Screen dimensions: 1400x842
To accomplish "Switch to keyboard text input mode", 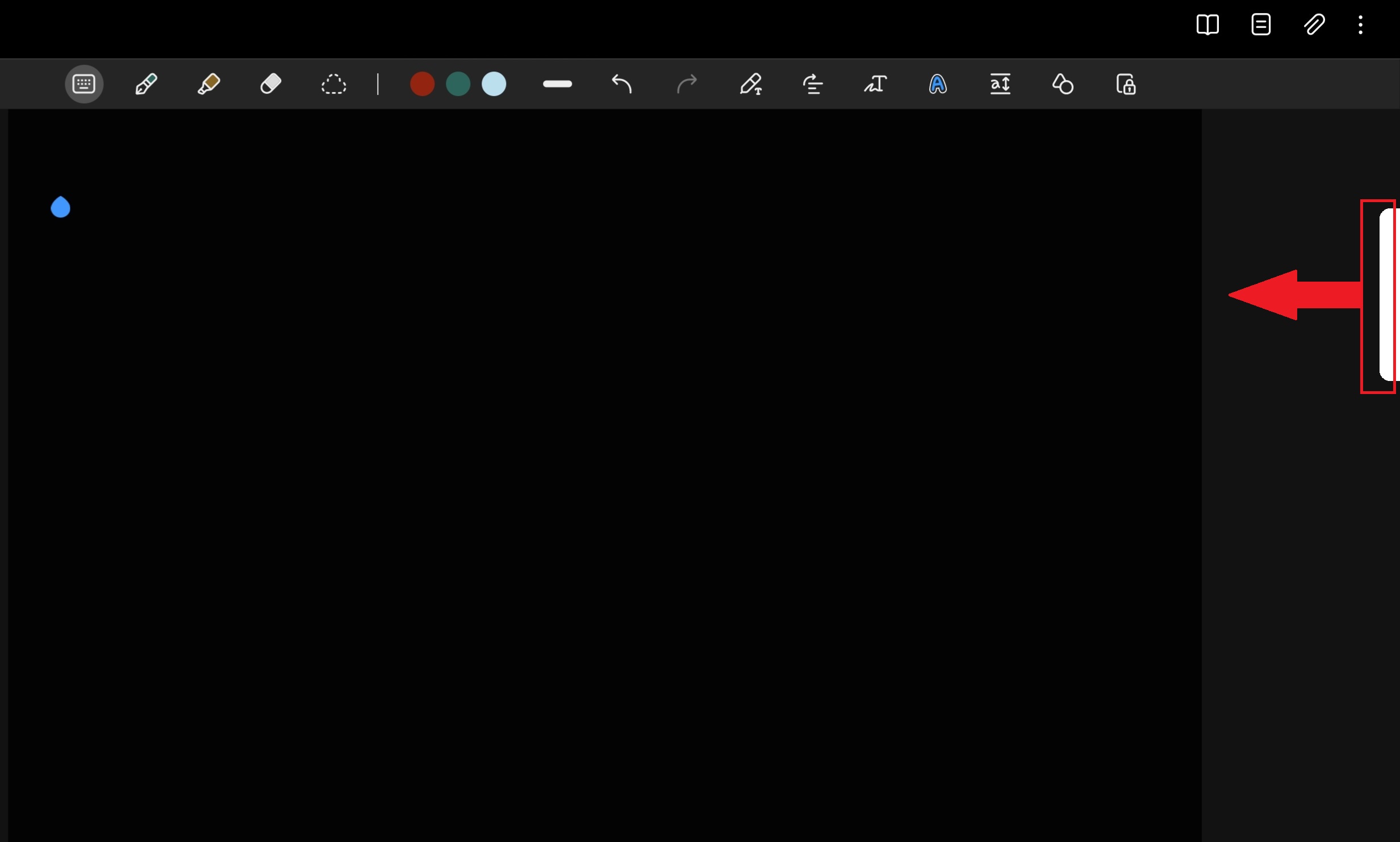I will [x=84, y=84].
